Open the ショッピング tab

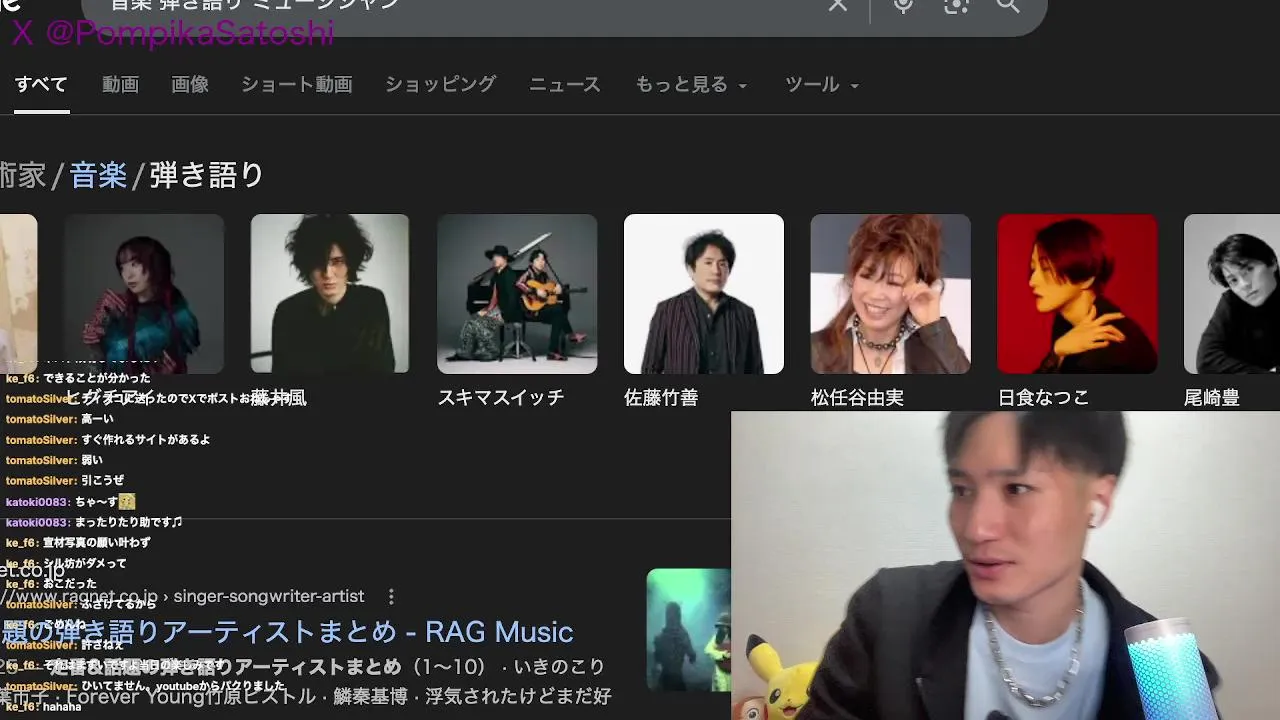(441, 84)
